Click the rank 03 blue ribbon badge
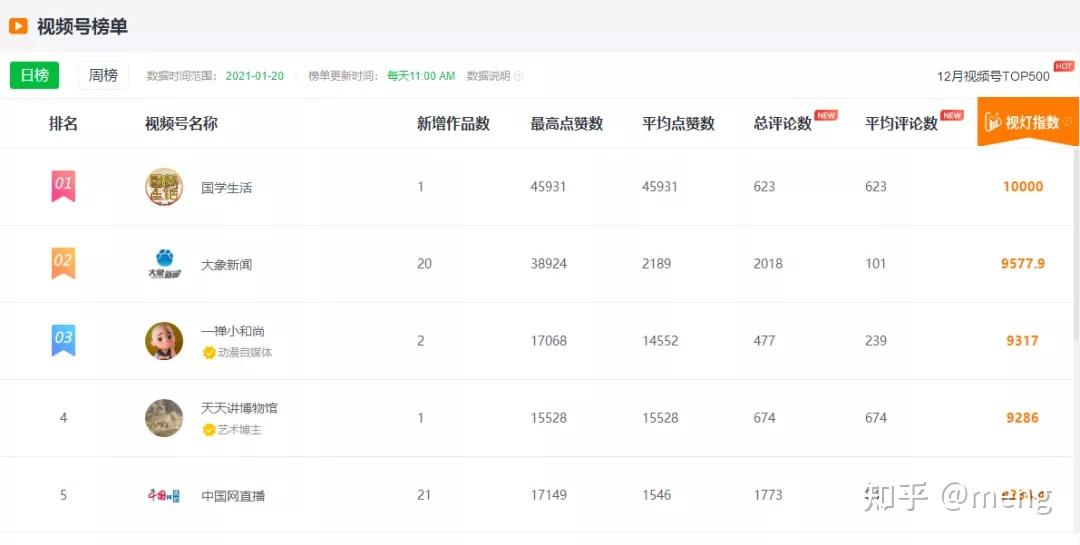Image resolution: width=1080 pixels, height=545 pixels. (x=63, y=340)
